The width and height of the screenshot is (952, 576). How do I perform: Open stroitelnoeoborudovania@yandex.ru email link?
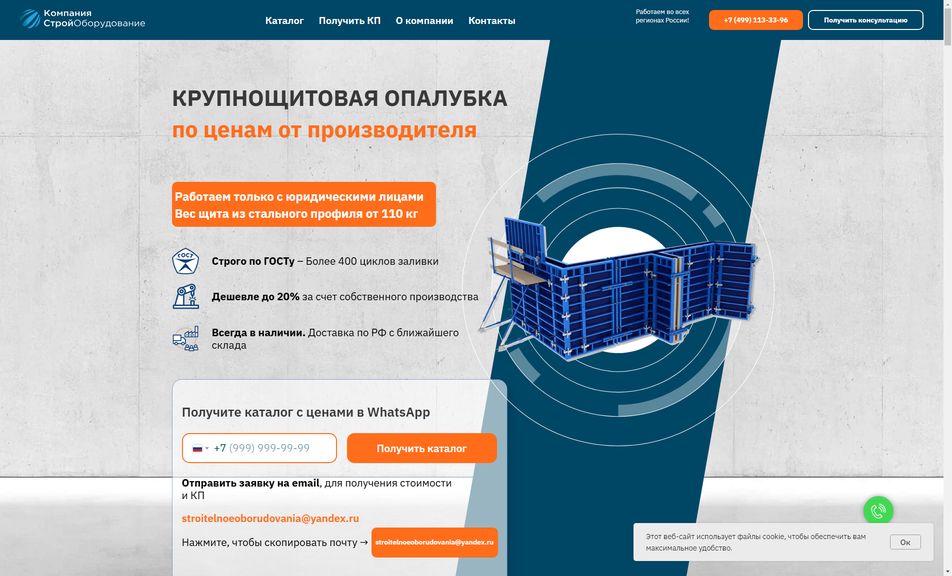coord(270,518)
